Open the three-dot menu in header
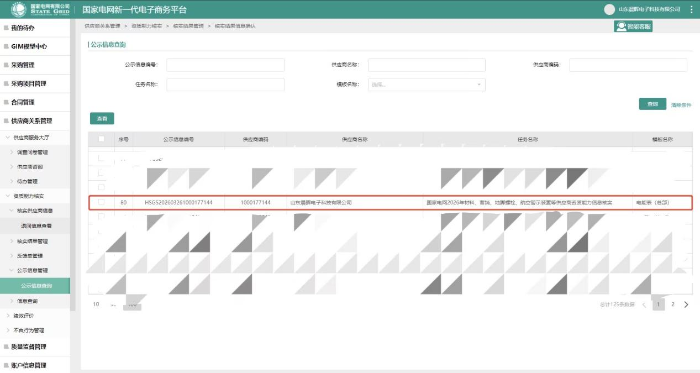This screenshot has width=700, height=373. 691,9
